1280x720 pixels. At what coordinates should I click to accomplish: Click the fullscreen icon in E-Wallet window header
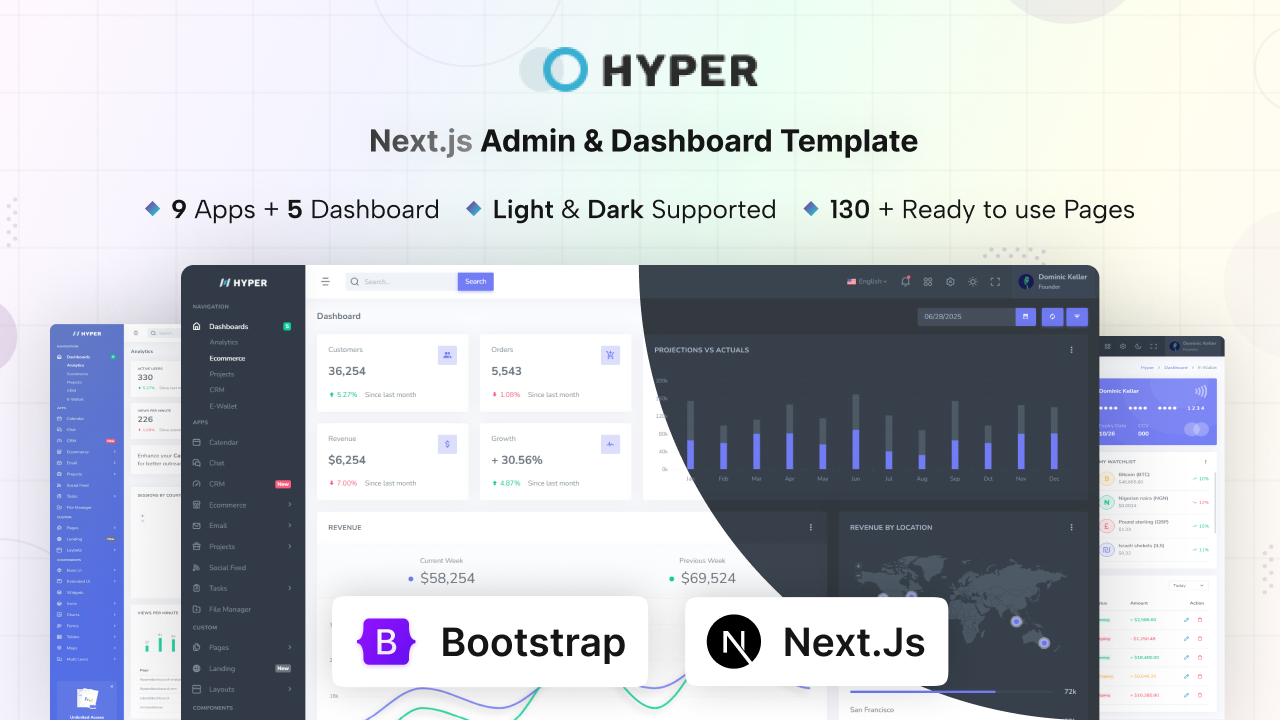point(1153,346)
